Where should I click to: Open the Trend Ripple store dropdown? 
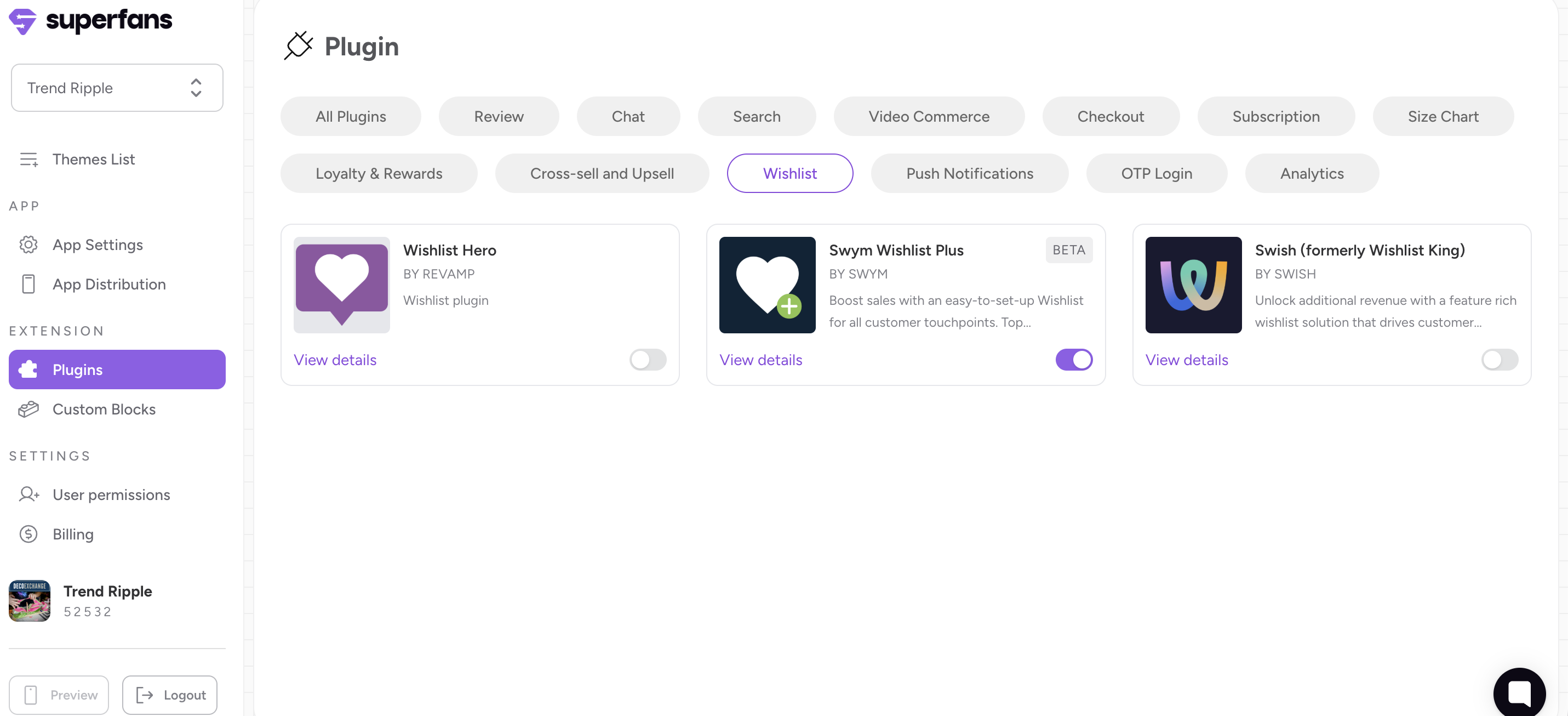[x=117, y=88]
